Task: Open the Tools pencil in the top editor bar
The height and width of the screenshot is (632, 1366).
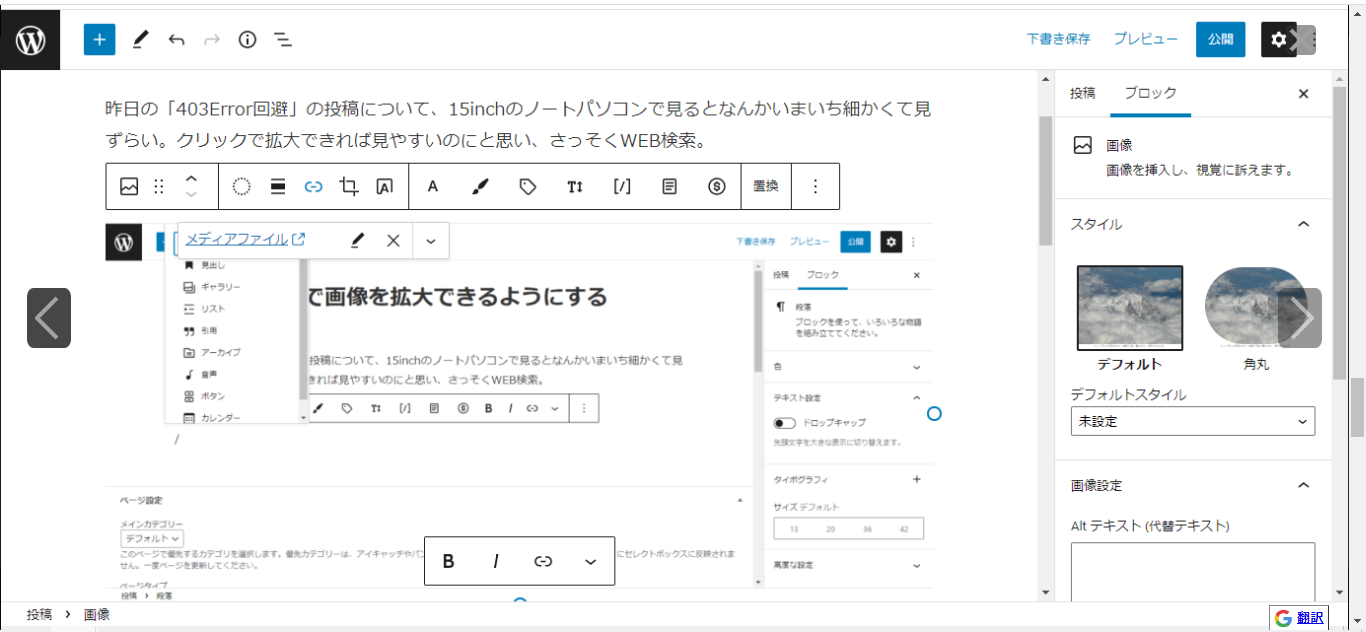Action: (x=140, y=40)
